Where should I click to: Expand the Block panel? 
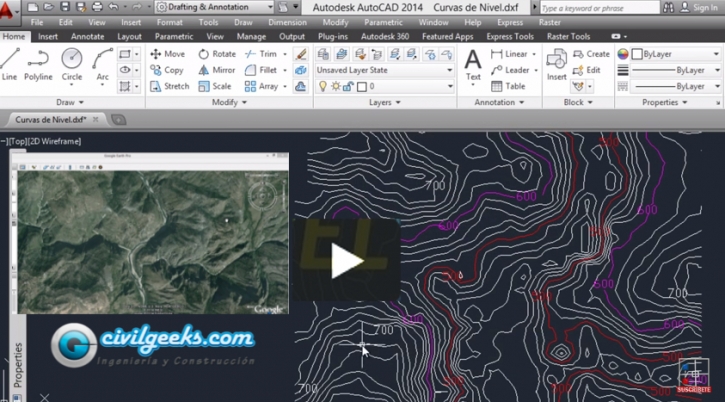pos(578,102)
